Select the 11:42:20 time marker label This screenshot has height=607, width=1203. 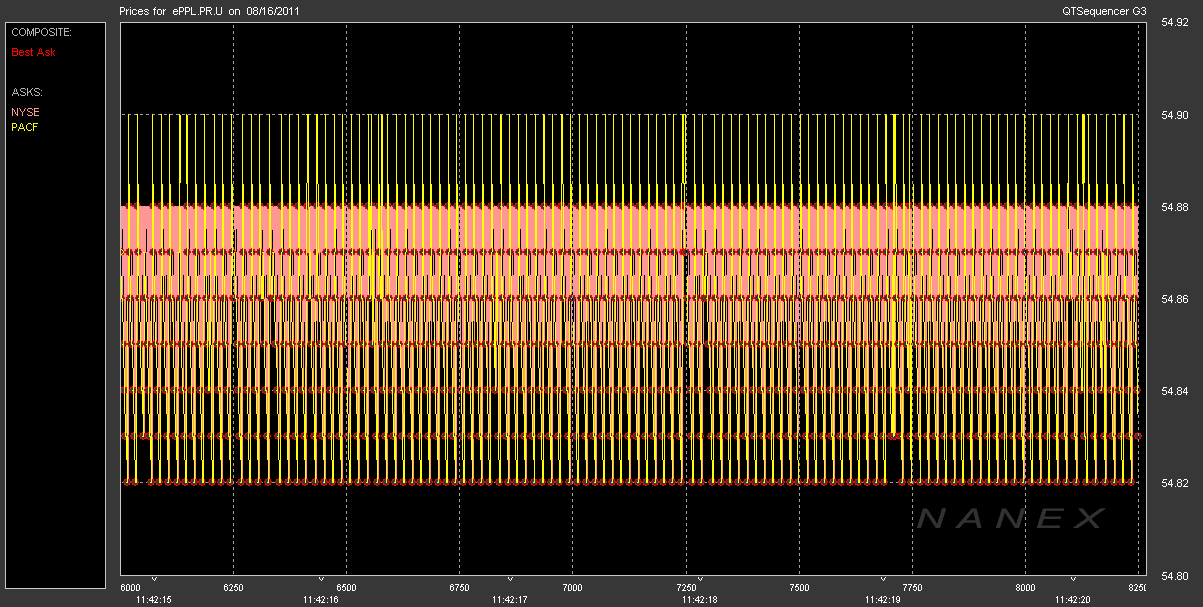[x=1072, y=600]
